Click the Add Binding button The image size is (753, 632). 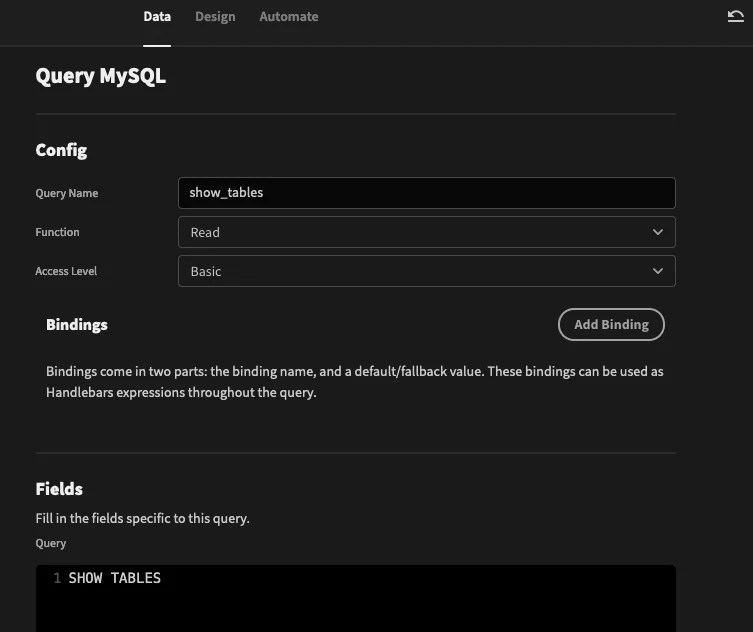click(611, 325)
